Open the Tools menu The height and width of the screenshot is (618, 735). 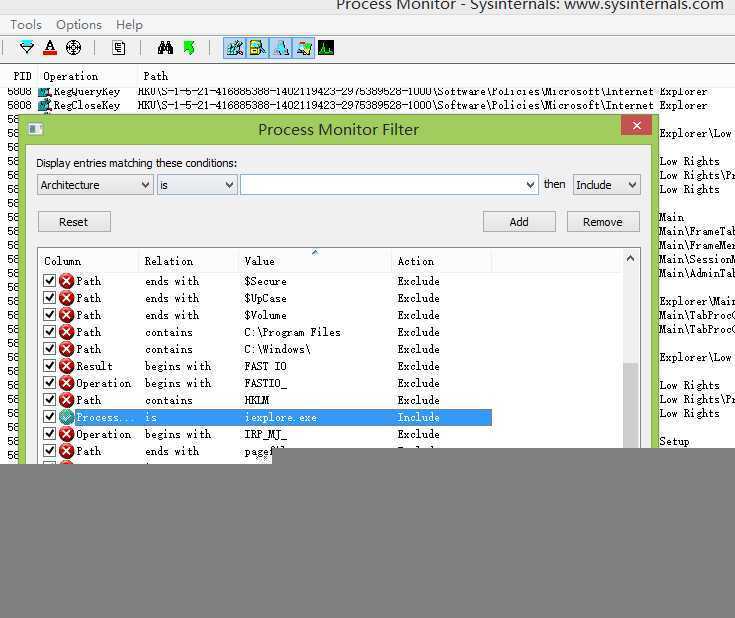[26, 24]
